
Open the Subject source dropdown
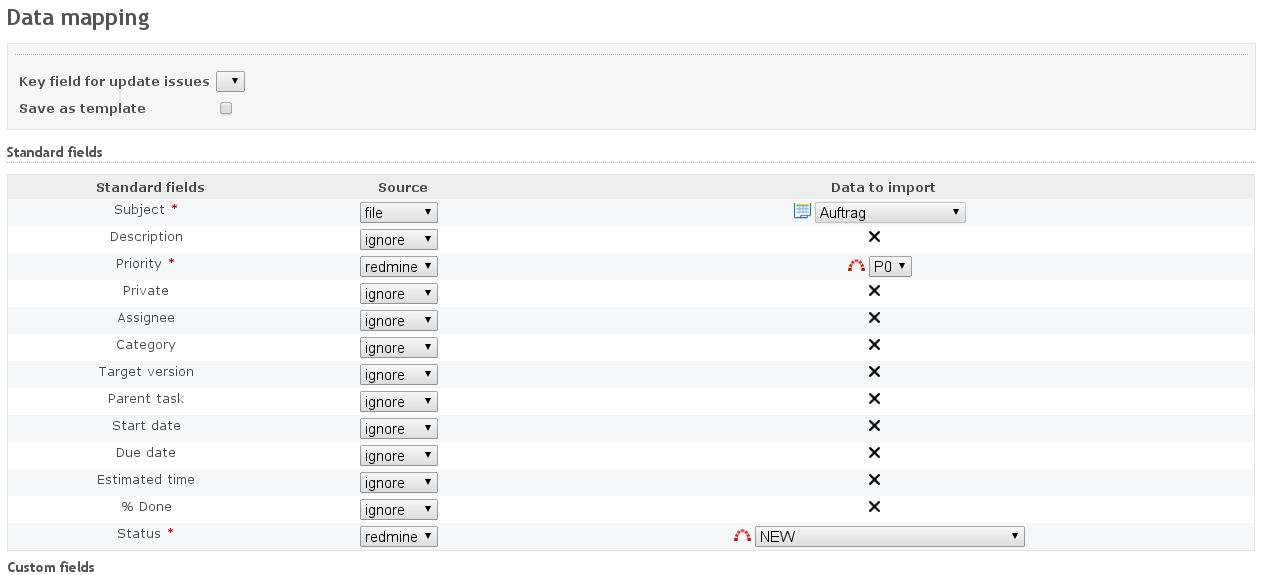pyautogui.click(x=398, y=213)
